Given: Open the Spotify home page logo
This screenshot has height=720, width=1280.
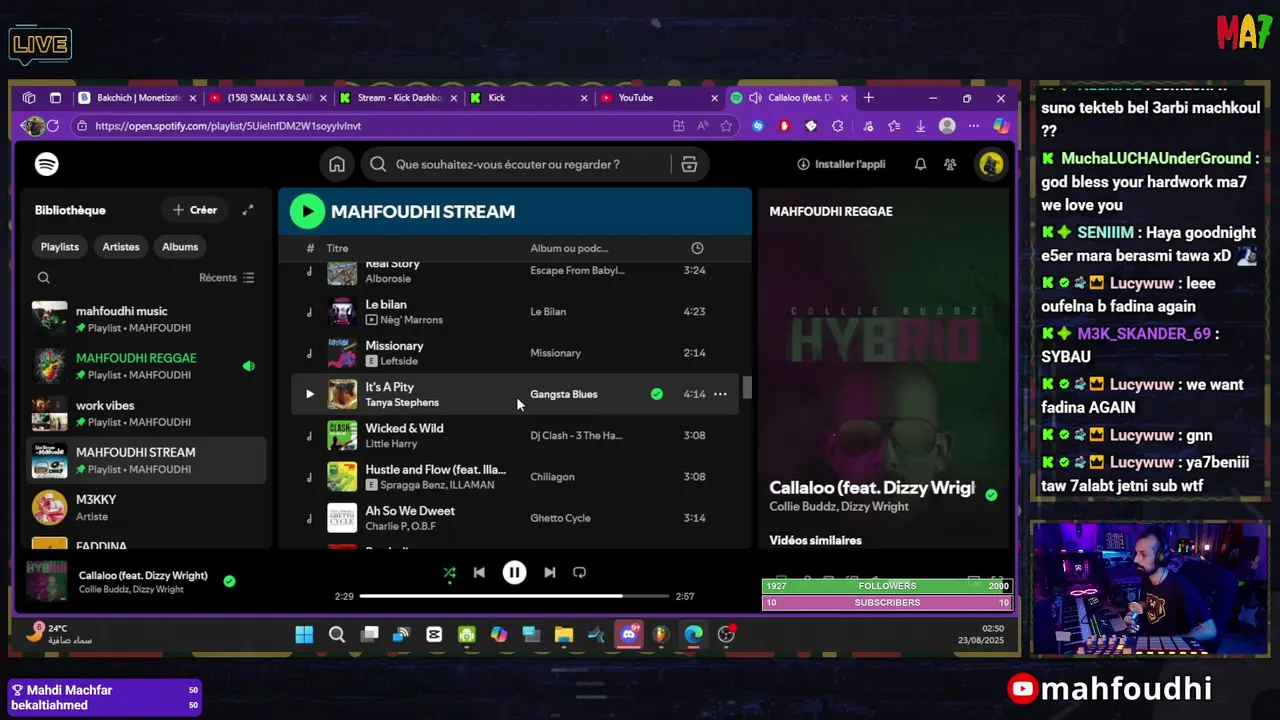Looking at the screenshot, I should click(46, 164).
